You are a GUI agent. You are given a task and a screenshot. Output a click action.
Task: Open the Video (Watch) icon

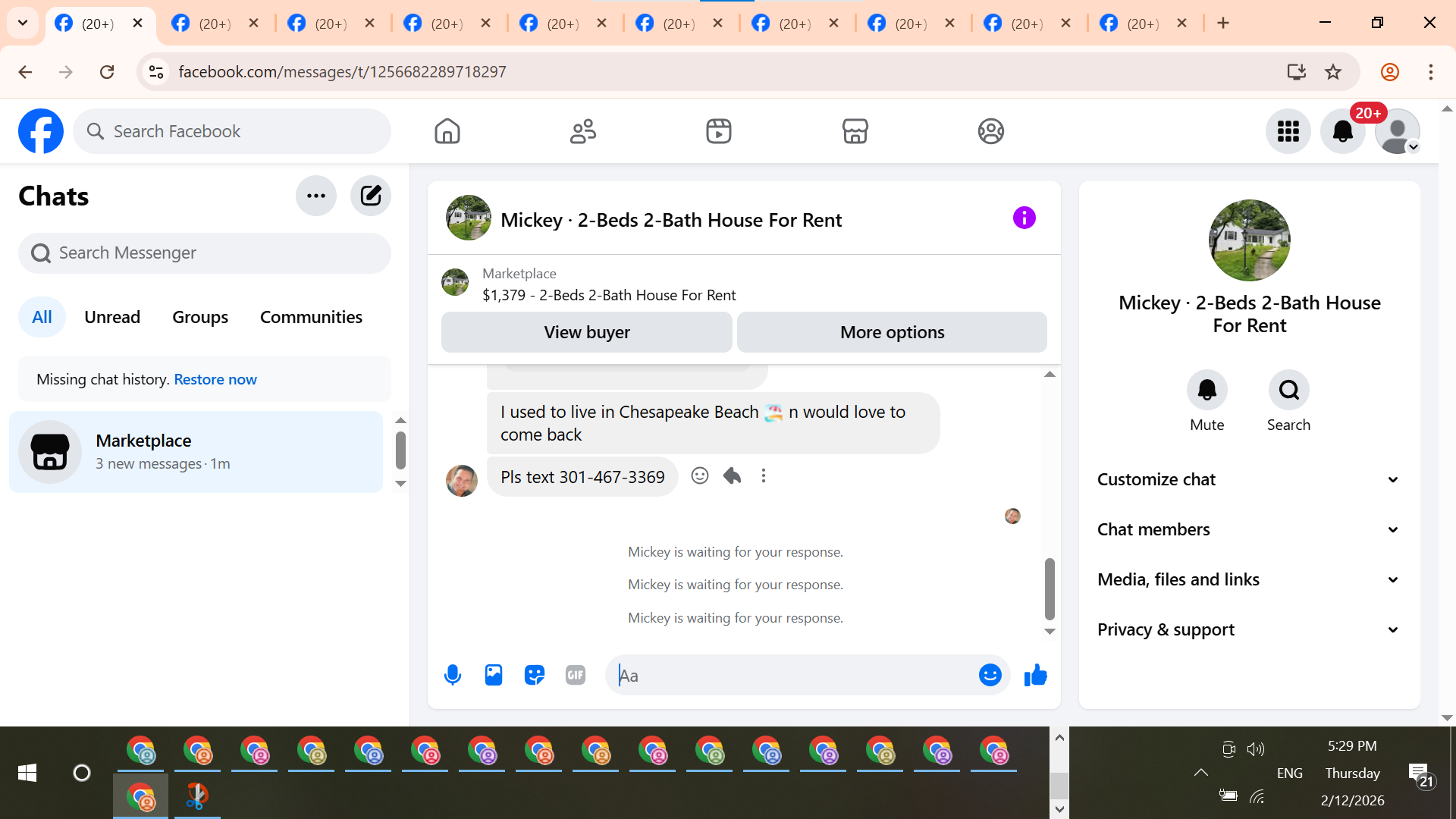click(719, 131)
